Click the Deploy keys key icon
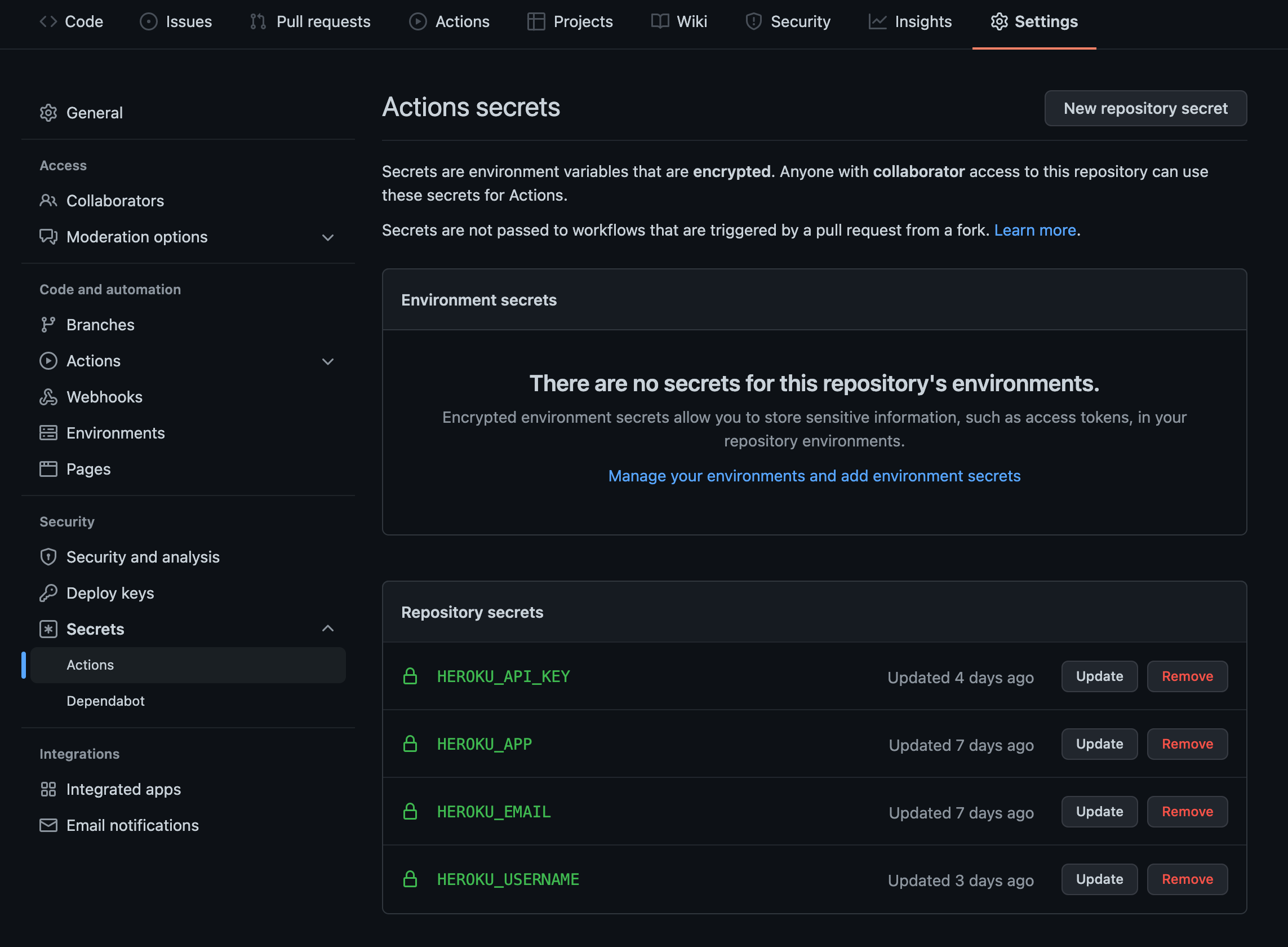 48,593
